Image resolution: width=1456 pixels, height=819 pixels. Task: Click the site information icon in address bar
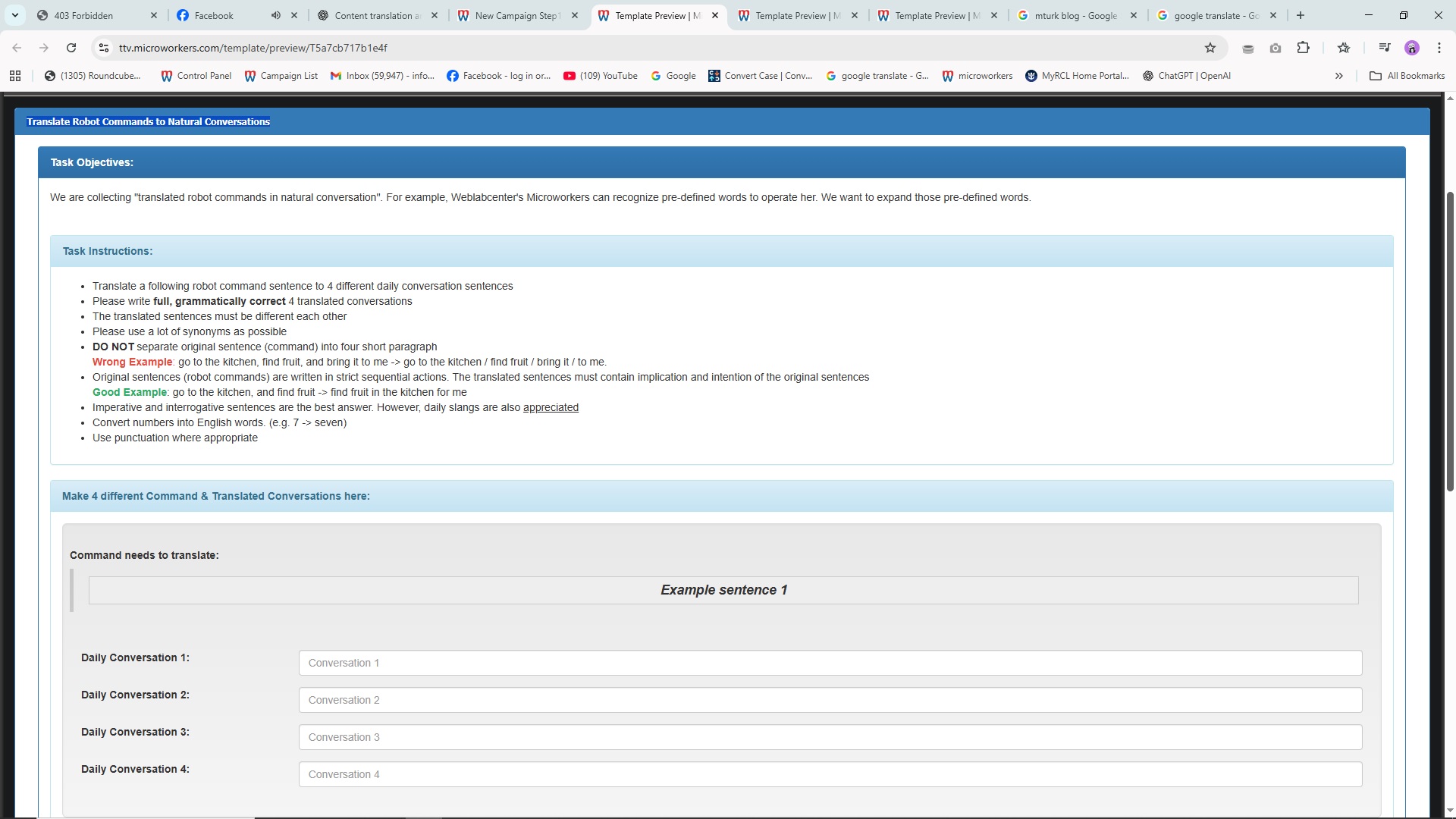[104, 48]
